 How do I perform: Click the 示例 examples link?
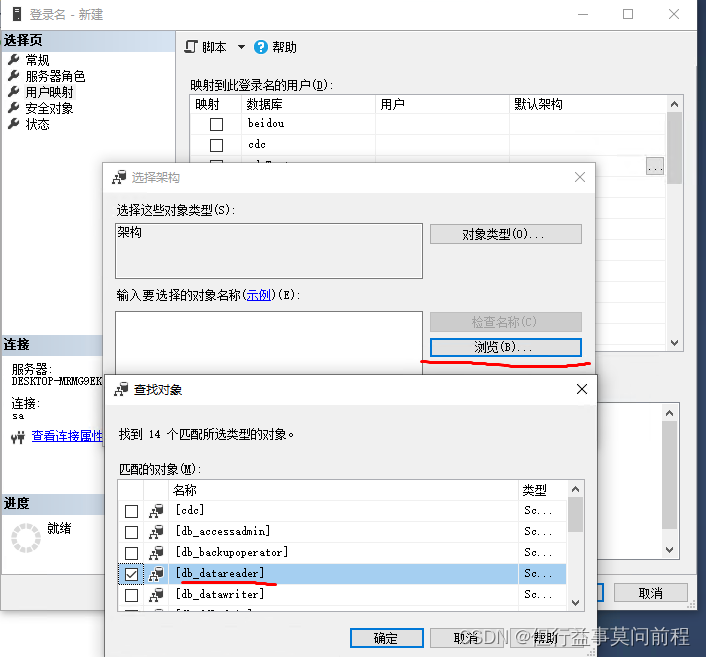click(258, 295)
